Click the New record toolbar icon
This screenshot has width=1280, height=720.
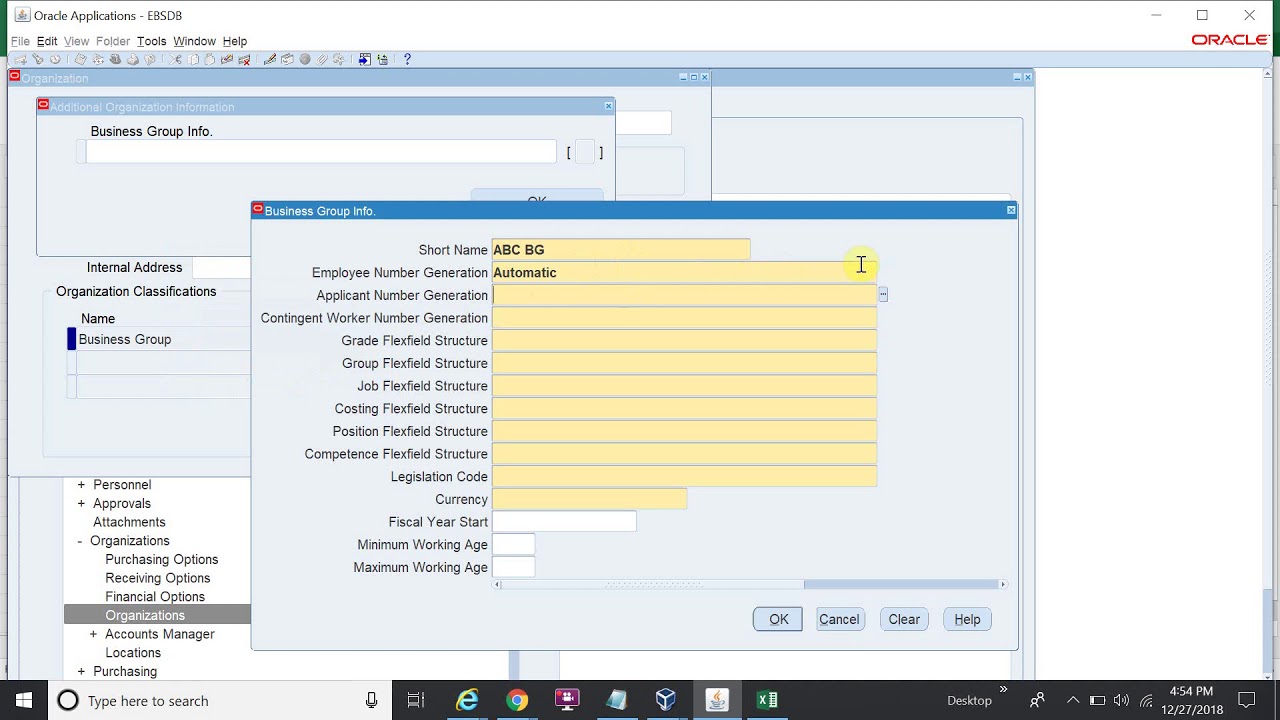pos(20,59)
